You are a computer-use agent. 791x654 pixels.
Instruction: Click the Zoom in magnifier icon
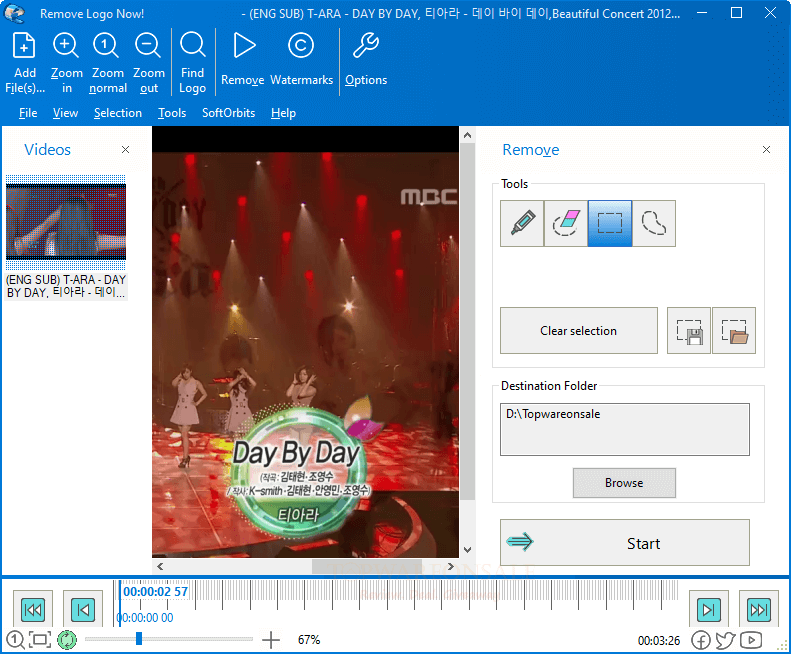(66, 45)
